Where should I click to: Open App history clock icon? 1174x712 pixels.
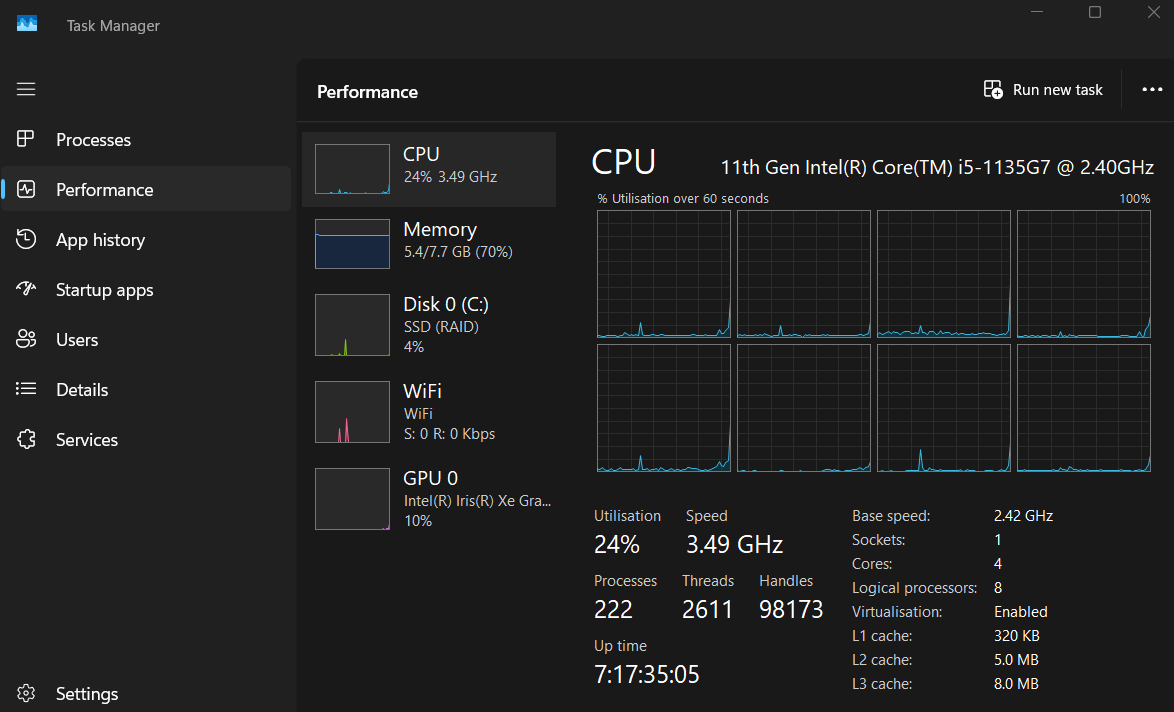[x=26, y=240]
